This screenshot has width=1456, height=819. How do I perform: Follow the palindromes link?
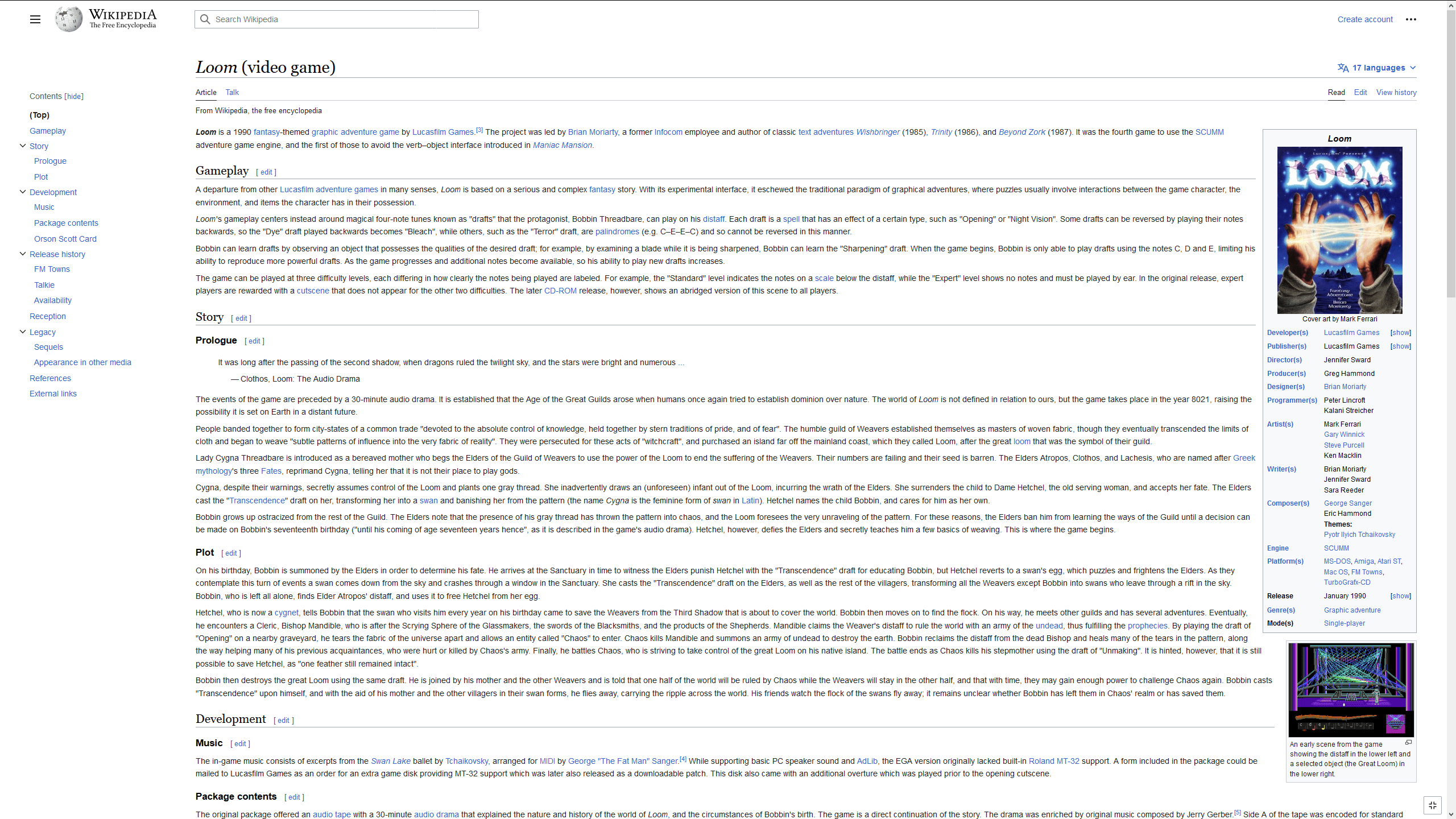[617, 231]
